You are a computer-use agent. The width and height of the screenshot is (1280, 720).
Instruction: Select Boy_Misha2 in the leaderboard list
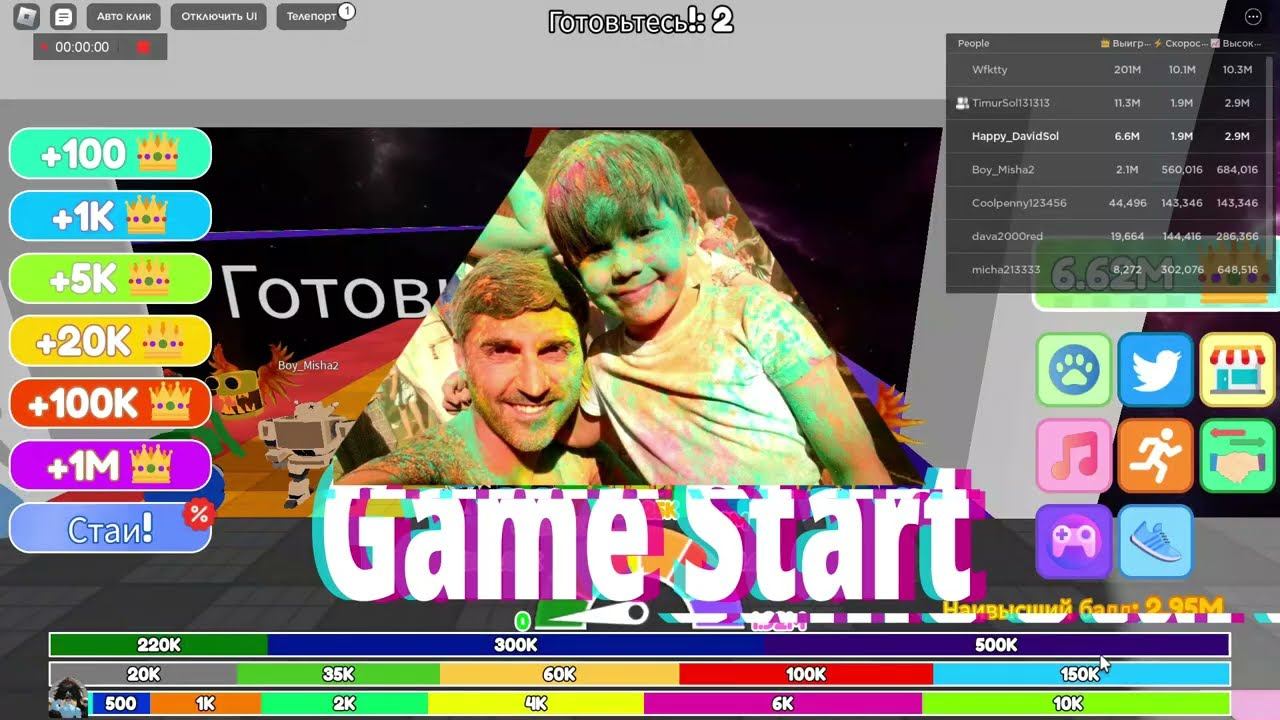(1110, 170)
